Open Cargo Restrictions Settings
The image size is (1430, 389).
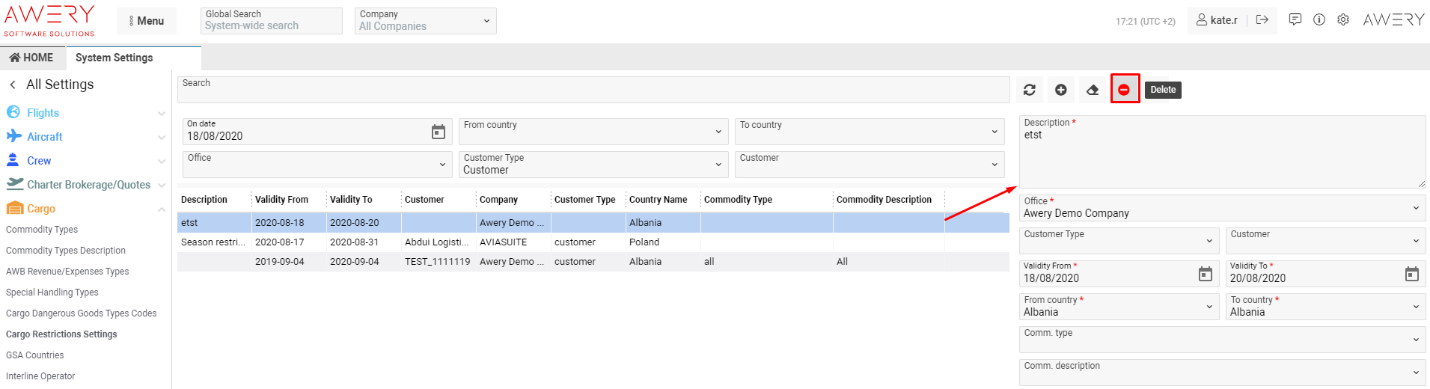pyautogui.click(x=61, y=334)
